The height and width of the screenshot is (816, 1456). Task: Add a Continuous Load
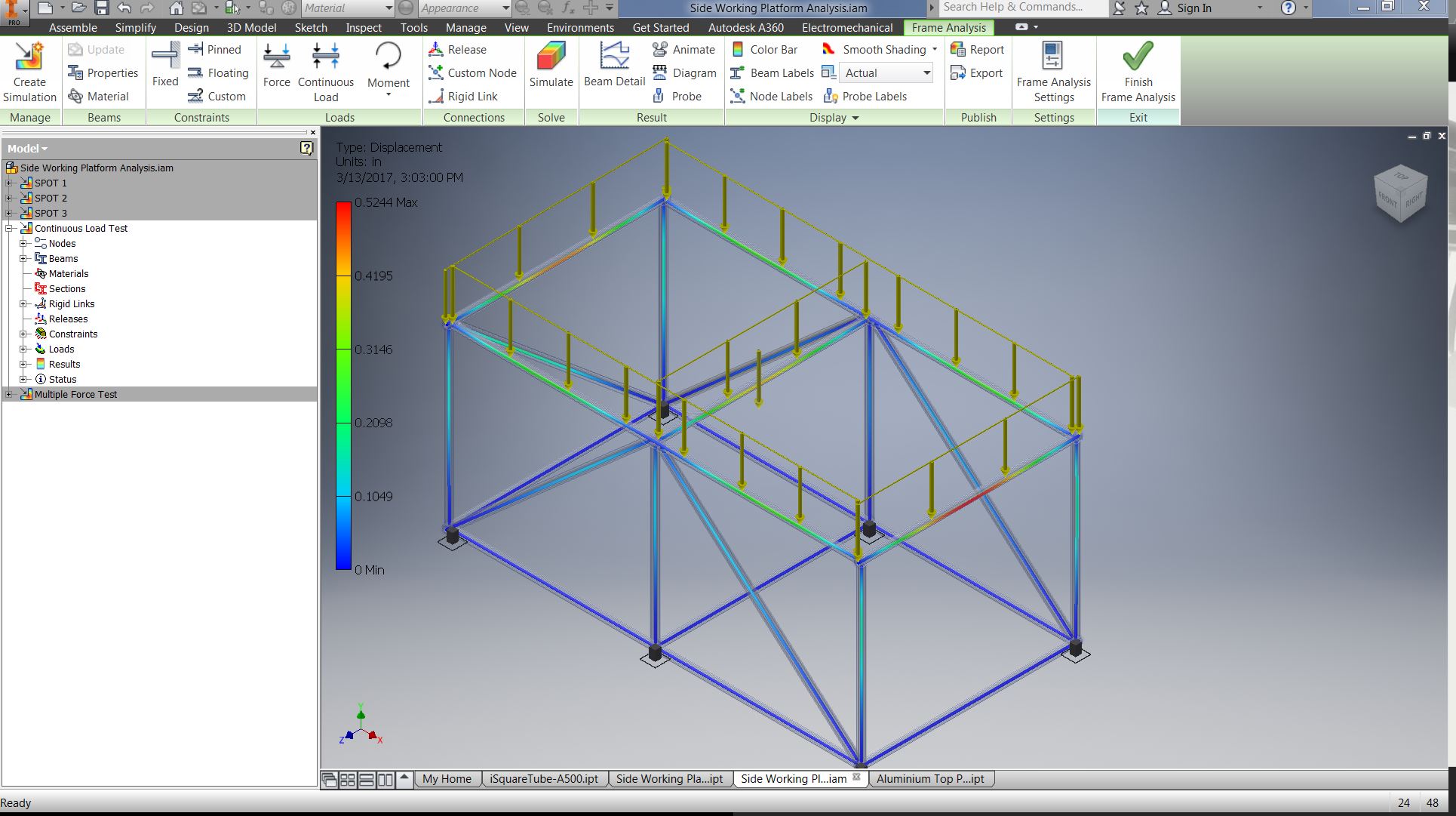point(325,59)
